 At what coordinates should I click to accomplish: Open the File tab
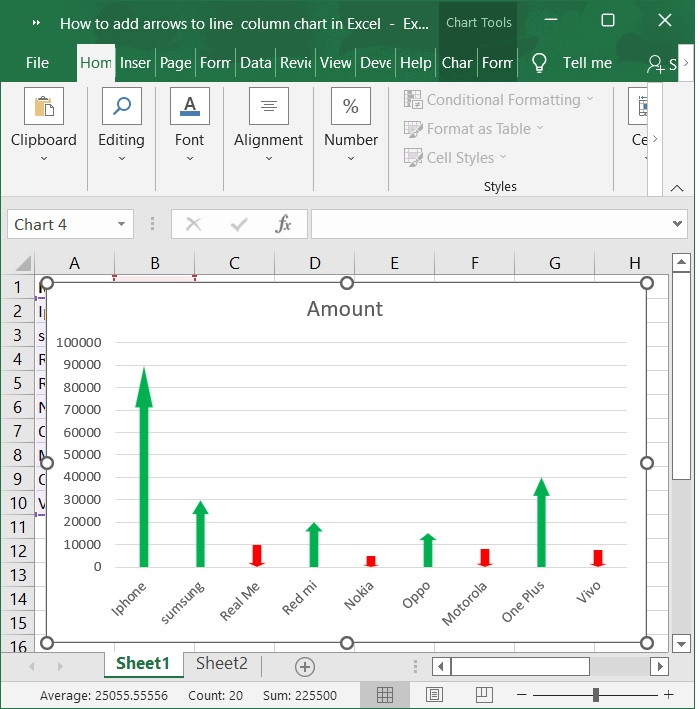(37, 63)
